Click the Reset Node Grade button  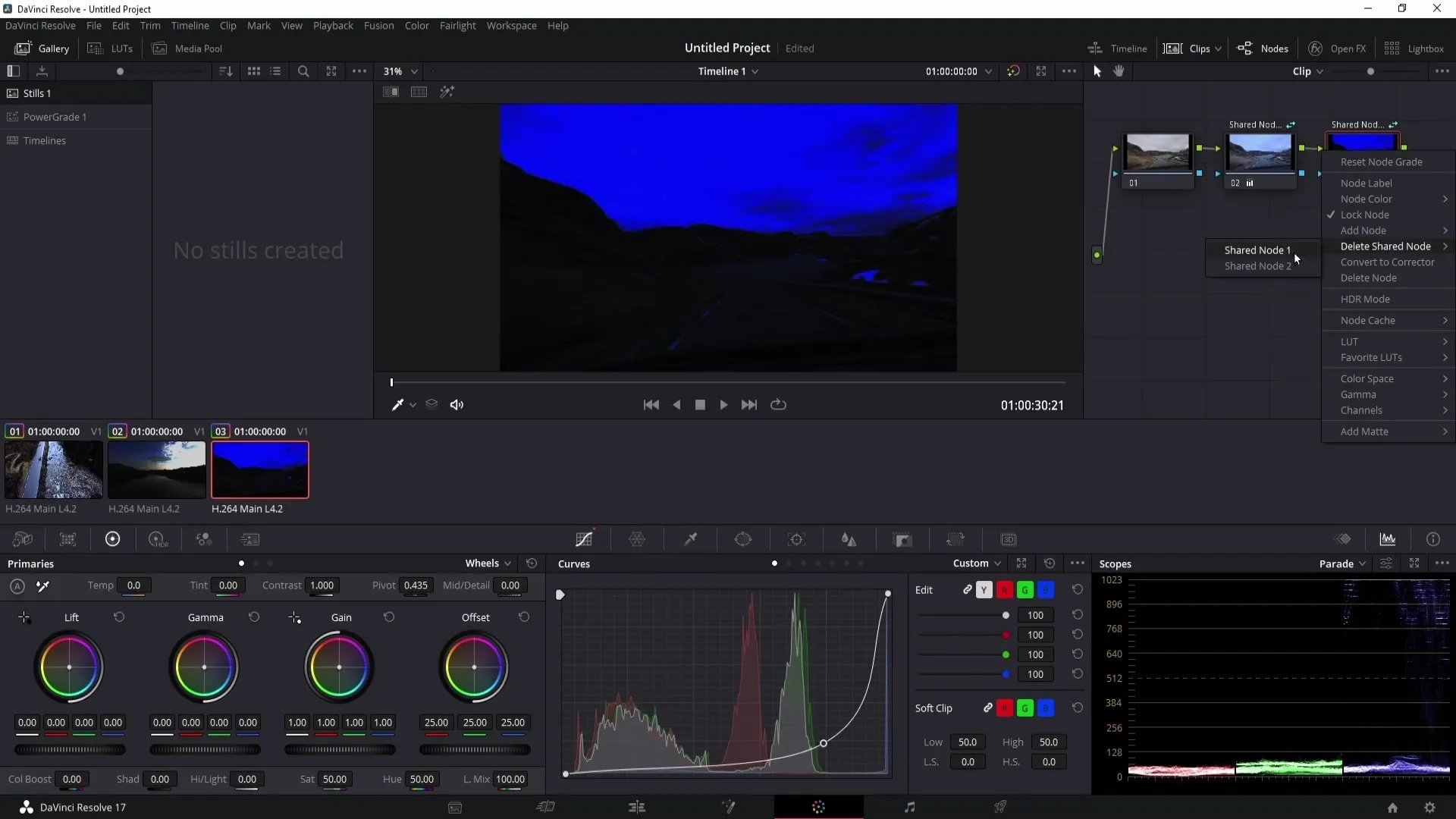[x=1384, y=162]
